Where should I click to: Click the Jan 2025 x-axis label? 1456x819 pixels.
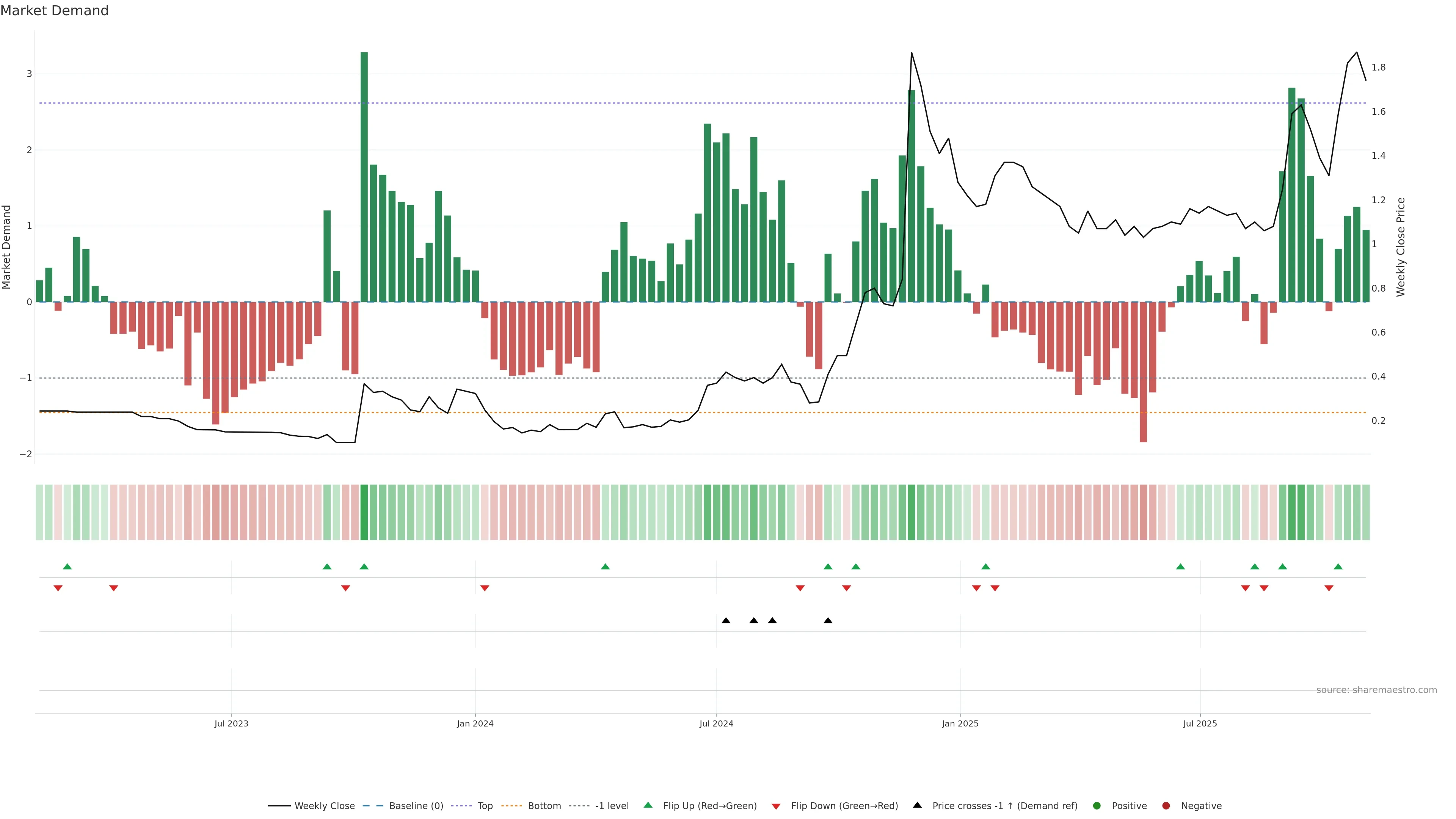point(960,723)
